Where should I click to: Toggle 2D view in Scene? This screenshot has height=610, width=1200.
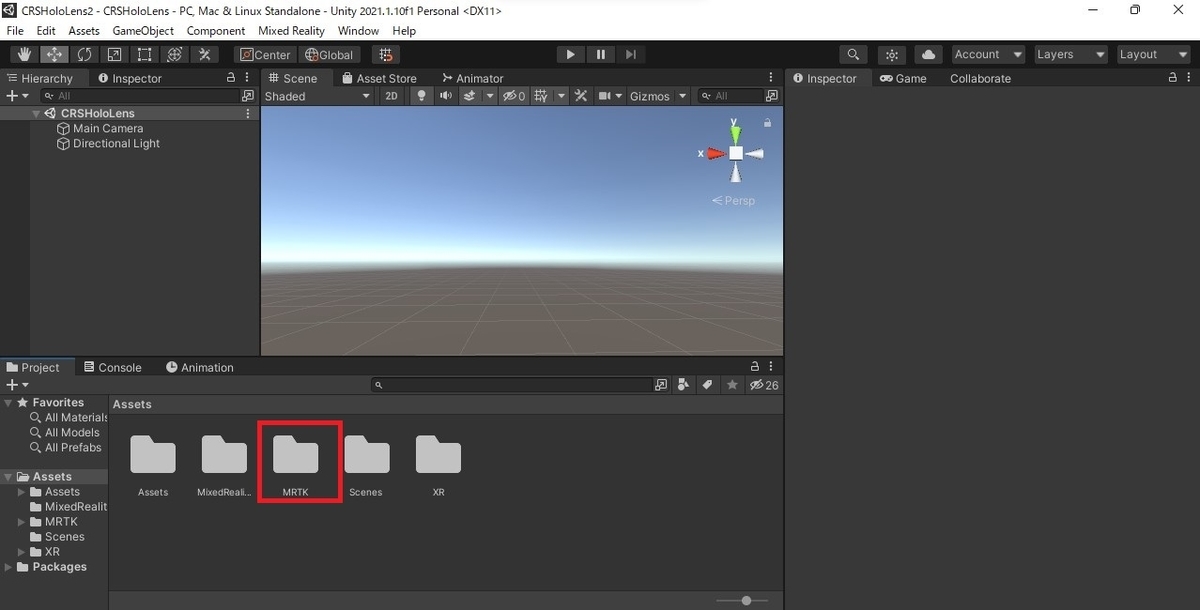point(392,96)
